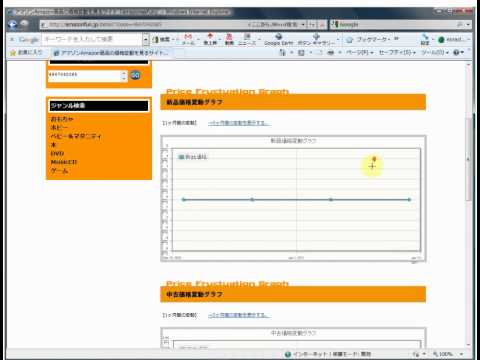This screenshot has width=480, height=360.
Task: Go forward with the browser Forward button
Action: [x=24, y=24]
